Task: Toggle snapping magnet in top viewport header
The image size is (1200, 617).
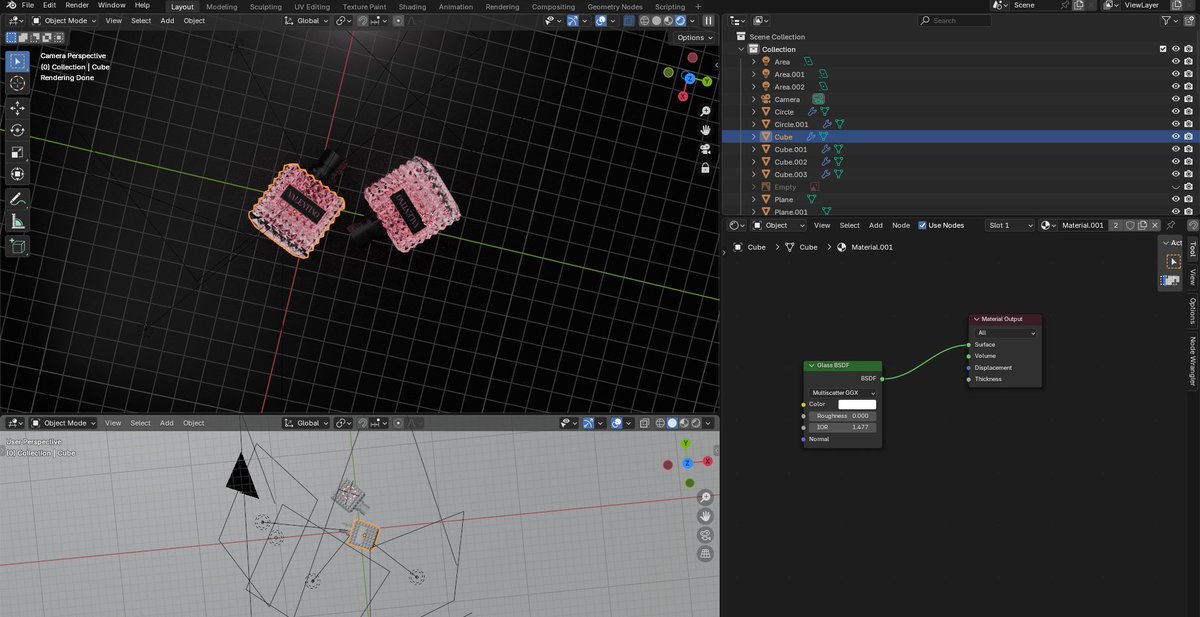Action: pos(363,20)
